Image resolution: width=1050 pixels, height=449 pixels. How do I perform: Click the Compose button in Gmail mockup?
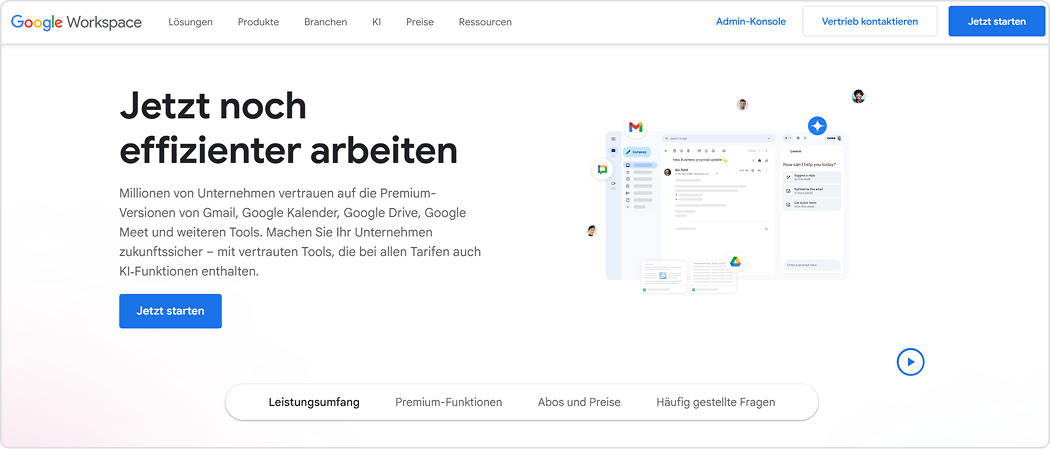(636, 152)
